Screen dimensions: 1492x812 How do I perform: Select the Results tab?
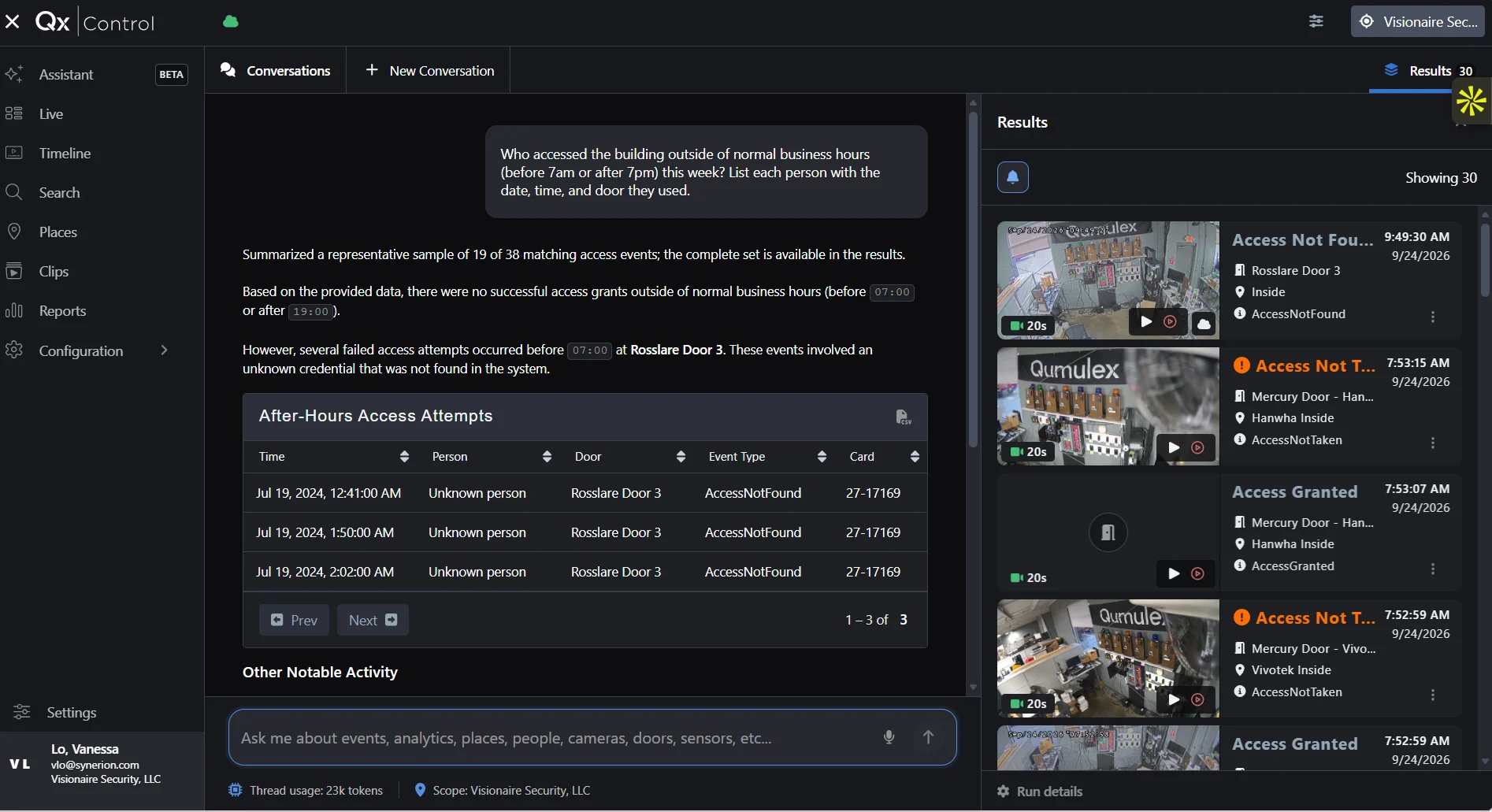pyautogui.click(x=1428, y=70)
